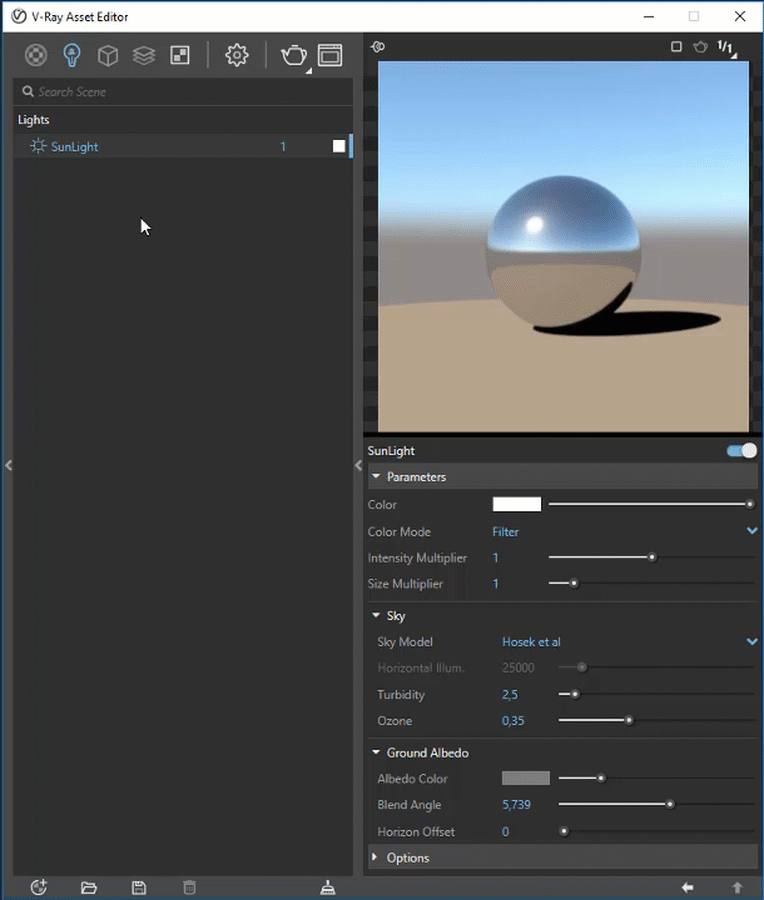Click the small teapot preview render icon
The image size is (764, 900).
coord(700,46)
